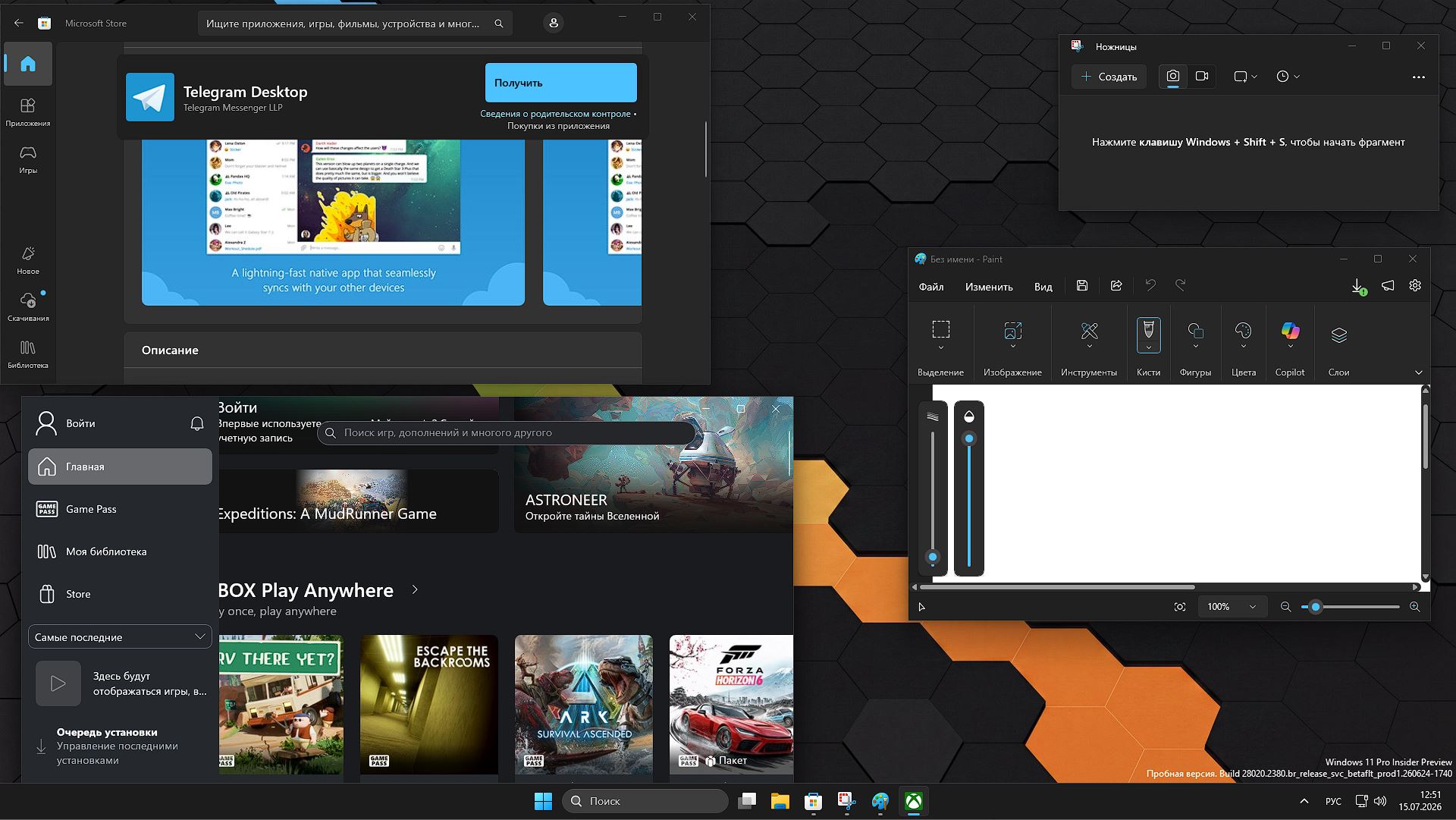Click zoom in magnifier in Paint
Image resolution: width=1456 pixels, height=820 pixels.
1414,607
